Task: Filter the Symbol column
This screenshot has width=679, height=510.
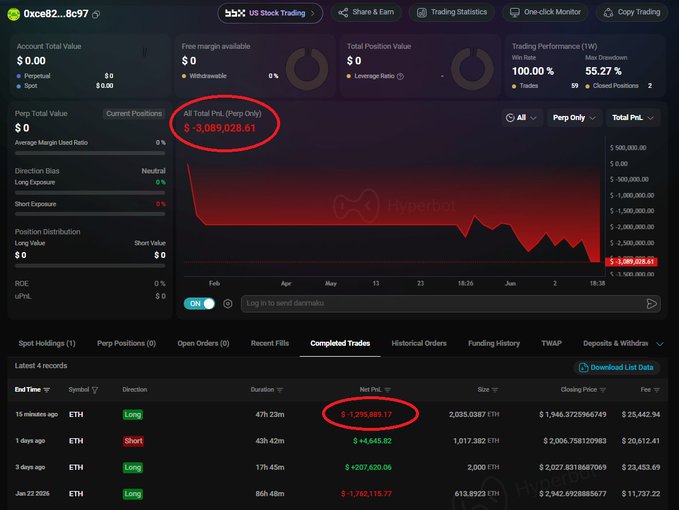Action: coord(95,390)
